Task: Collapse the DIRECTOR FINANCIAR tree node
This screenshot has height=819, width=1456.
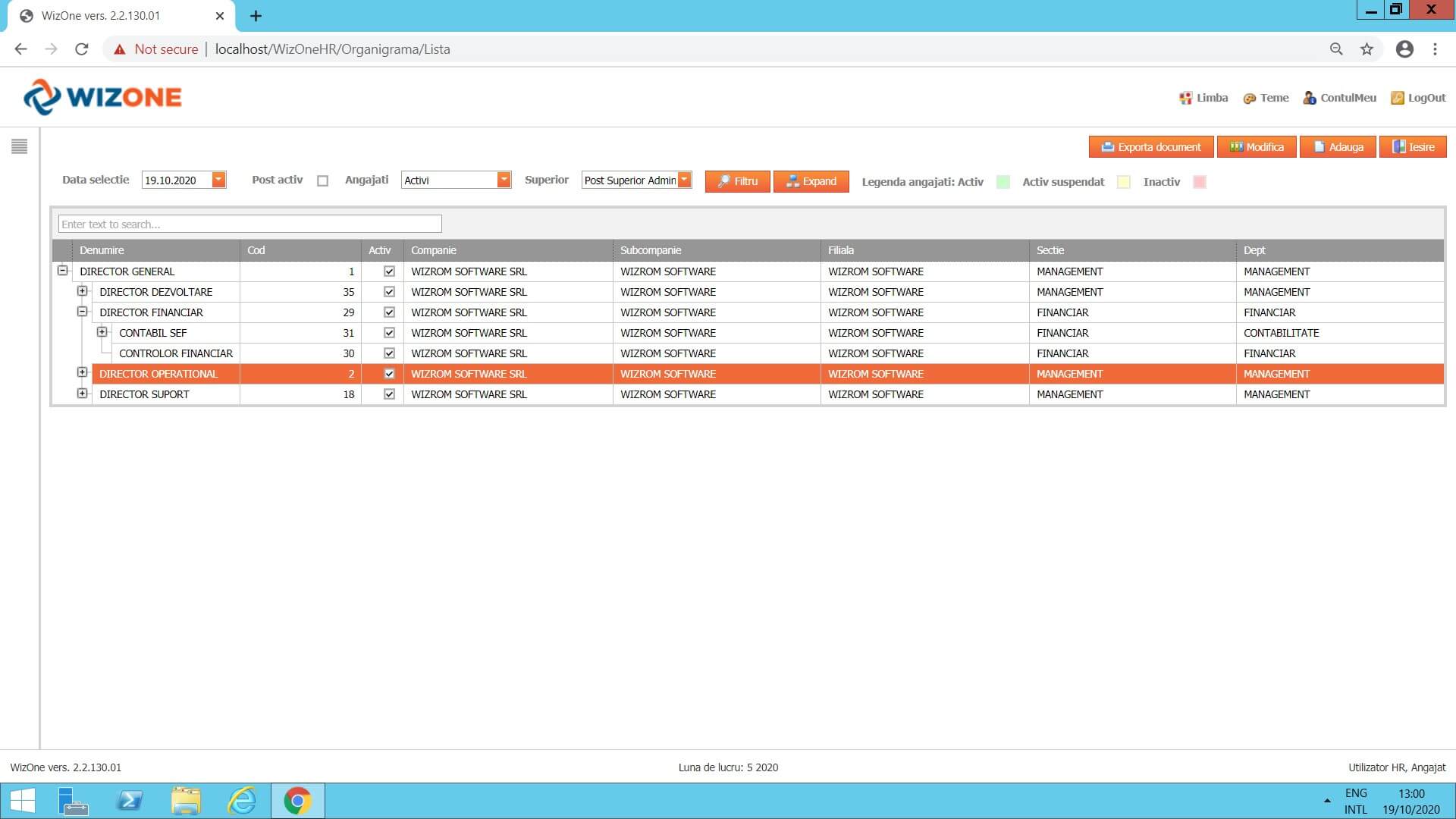Action: [x=83, y=312]
